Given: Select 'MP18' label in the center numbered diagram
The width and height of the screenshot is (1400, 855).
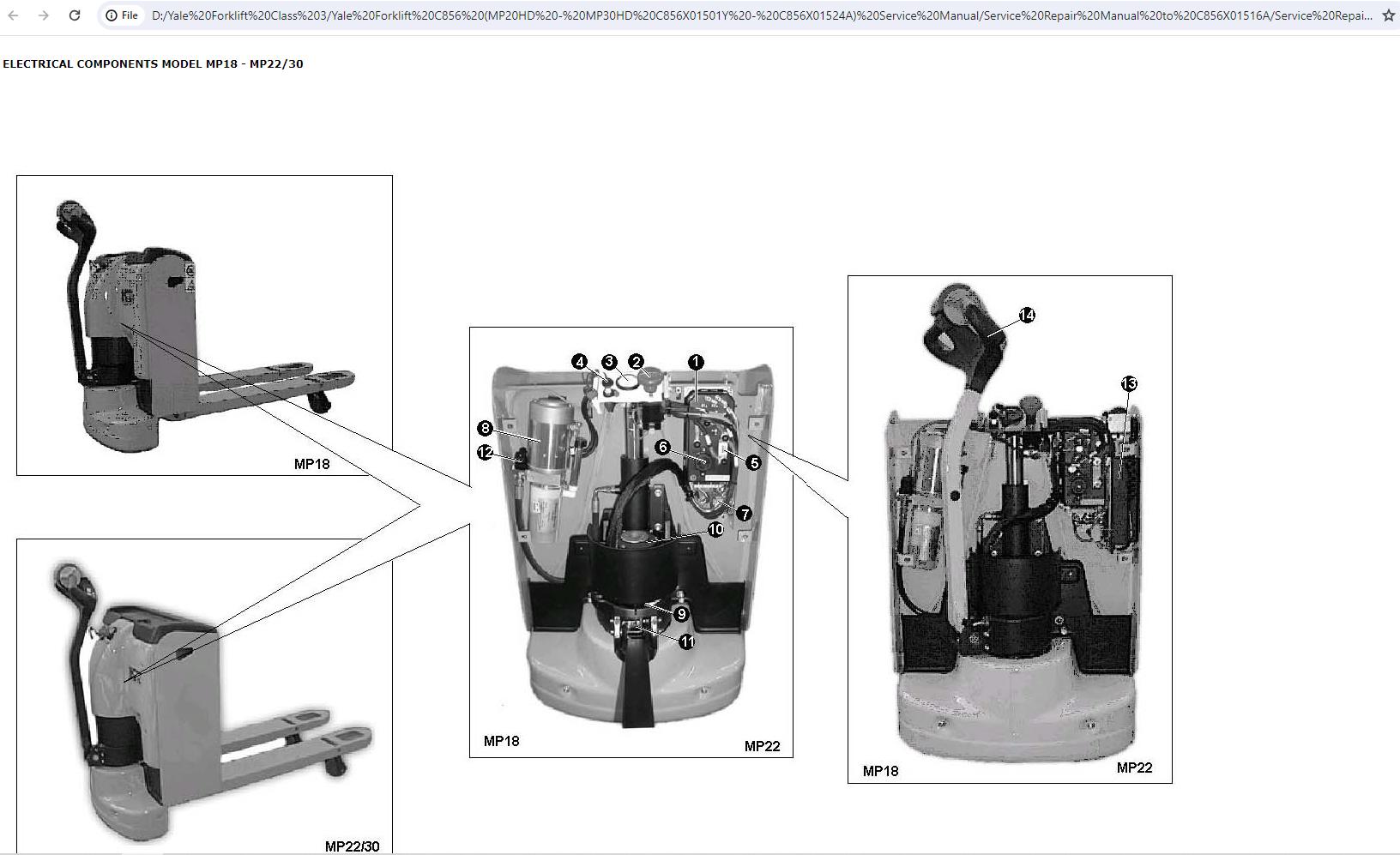Looking at the screenshot, I should click(x=501, y=741).
